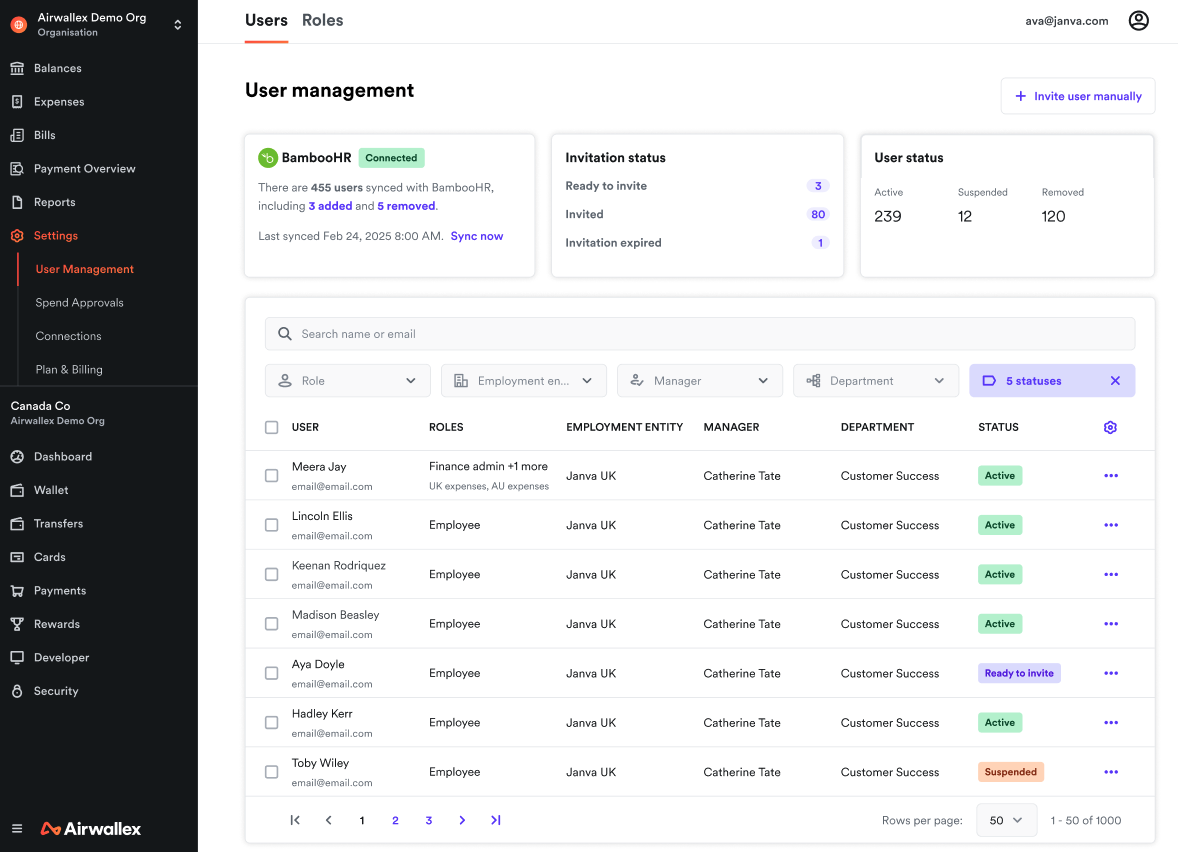Check the box next to Lincoln Ellis
The height and width of the screenshot is (852, 1178).
coord(272,525)
